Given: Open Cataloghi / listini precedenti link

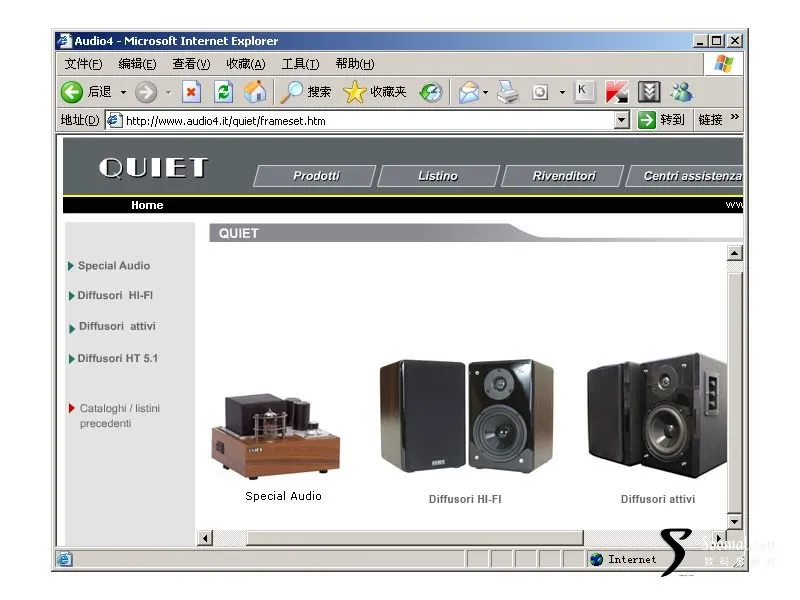Looking at the screenshot, I should coord(119,416).
